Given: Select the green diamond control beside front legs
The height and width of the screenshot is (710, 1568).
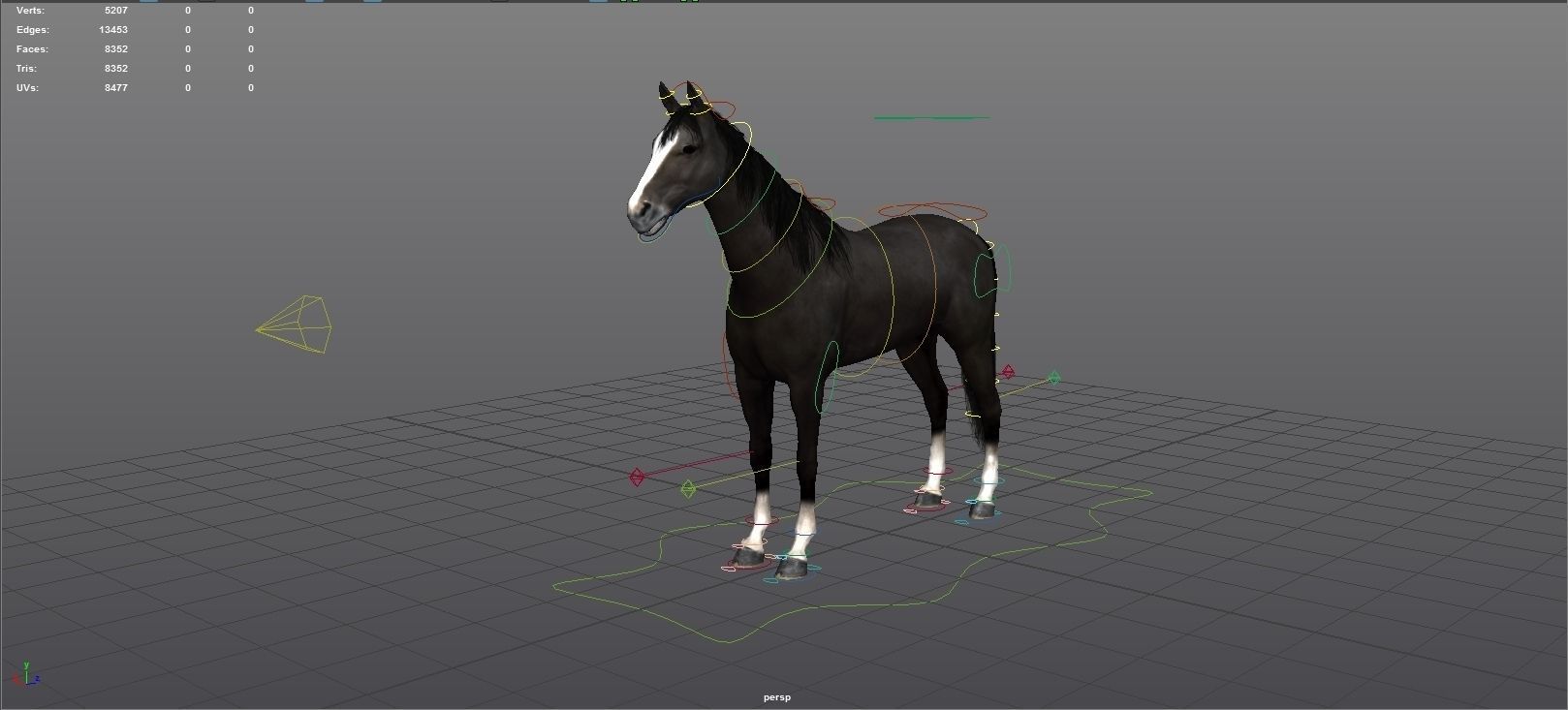Looking at the screenshot, I should pos(688,489).
